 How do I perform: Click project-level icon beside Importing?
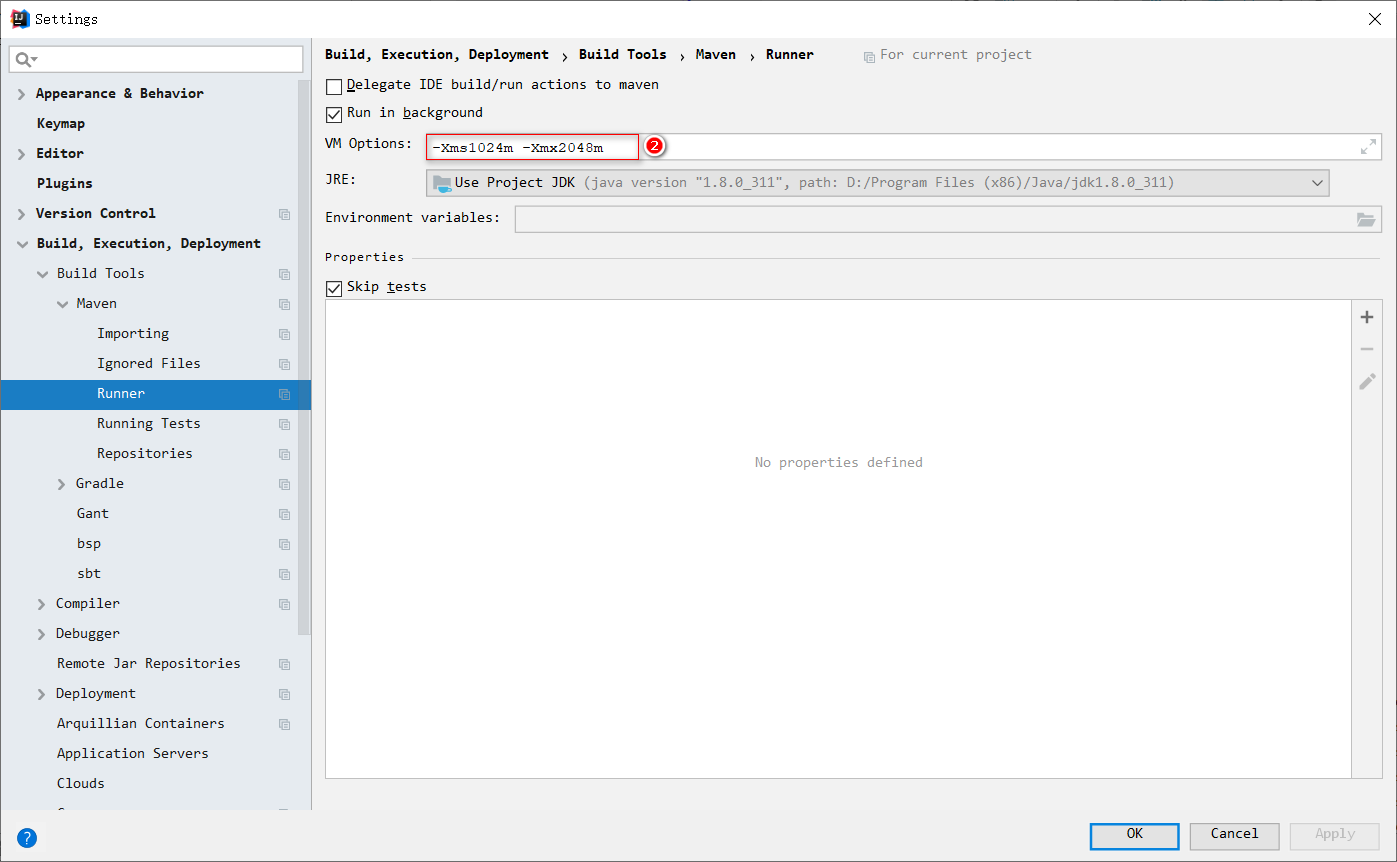285,334
